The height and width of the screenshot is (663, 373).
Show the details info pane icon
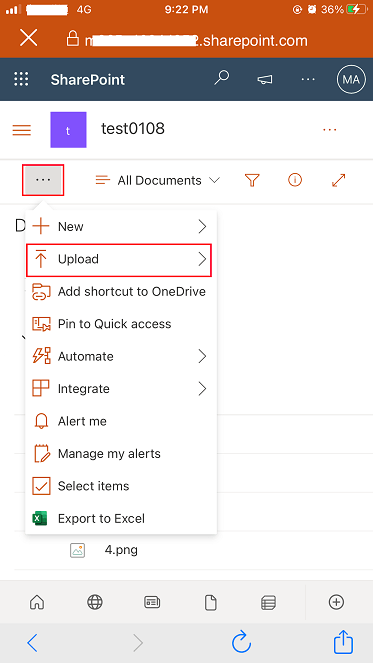click(x=295, y=180)
